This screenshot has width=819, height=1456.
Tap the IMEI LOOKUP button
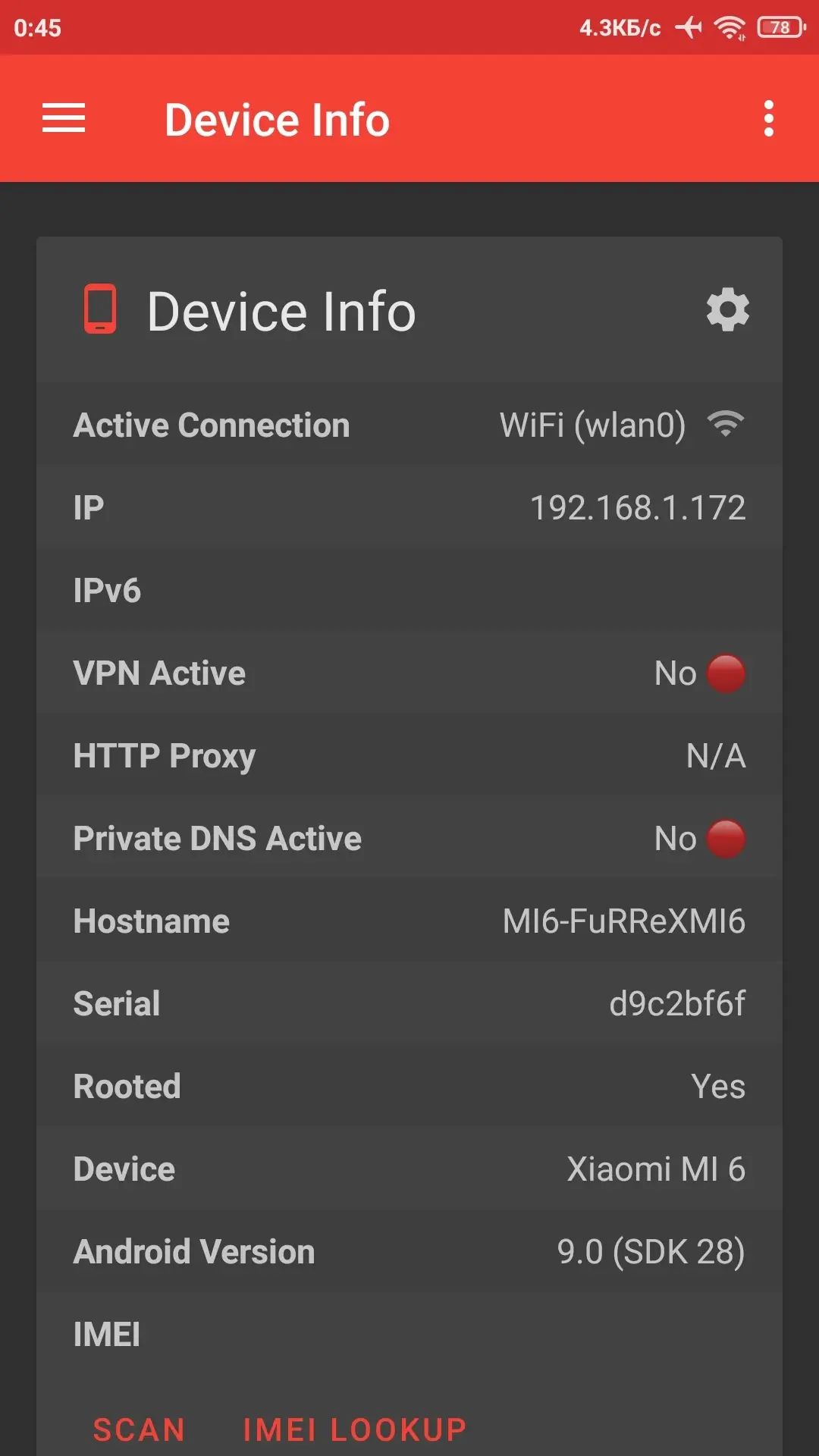click(x=354, y=1429)
